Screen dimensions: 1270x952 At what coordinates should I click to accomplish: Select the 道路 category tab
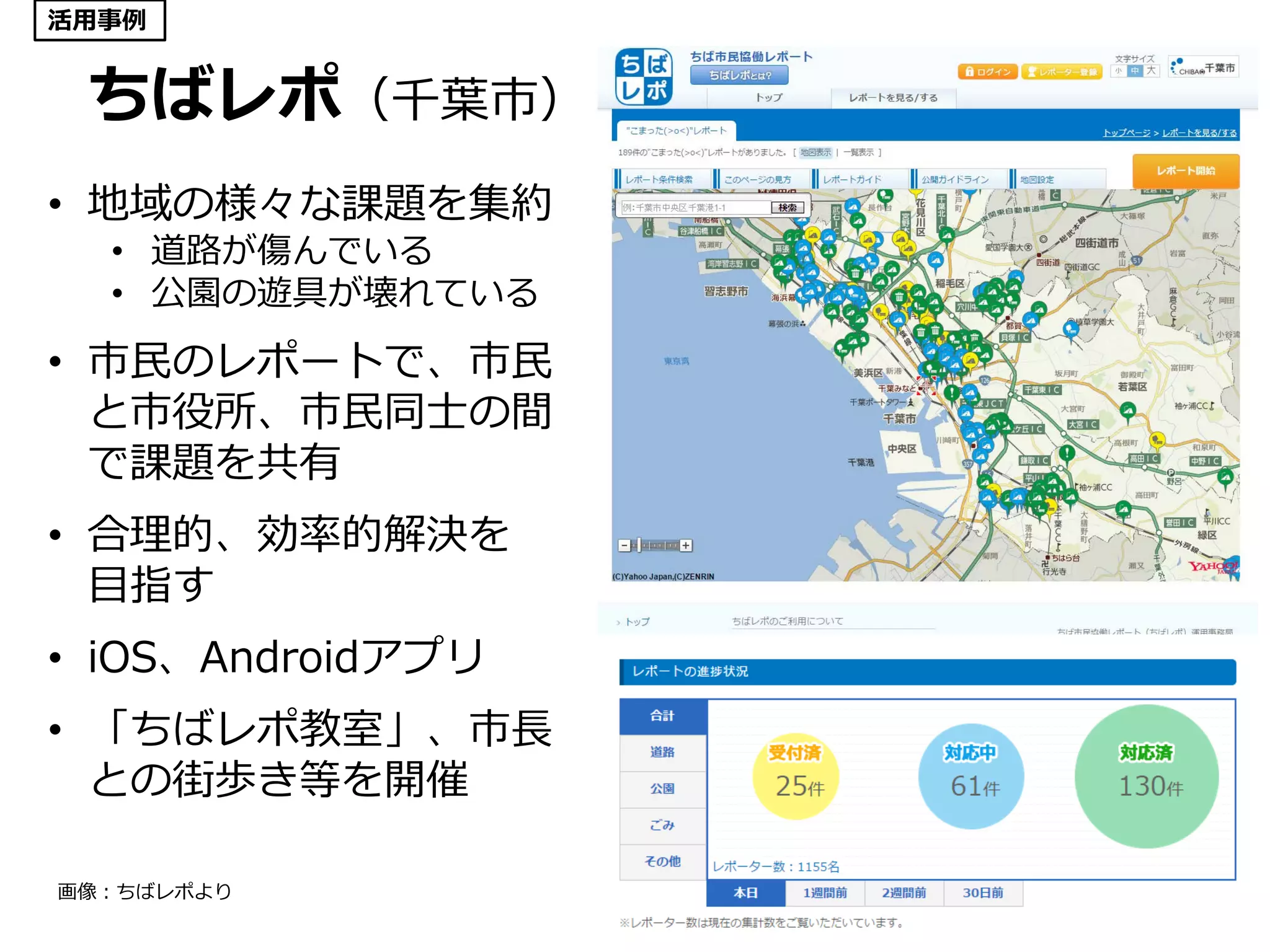663,752
